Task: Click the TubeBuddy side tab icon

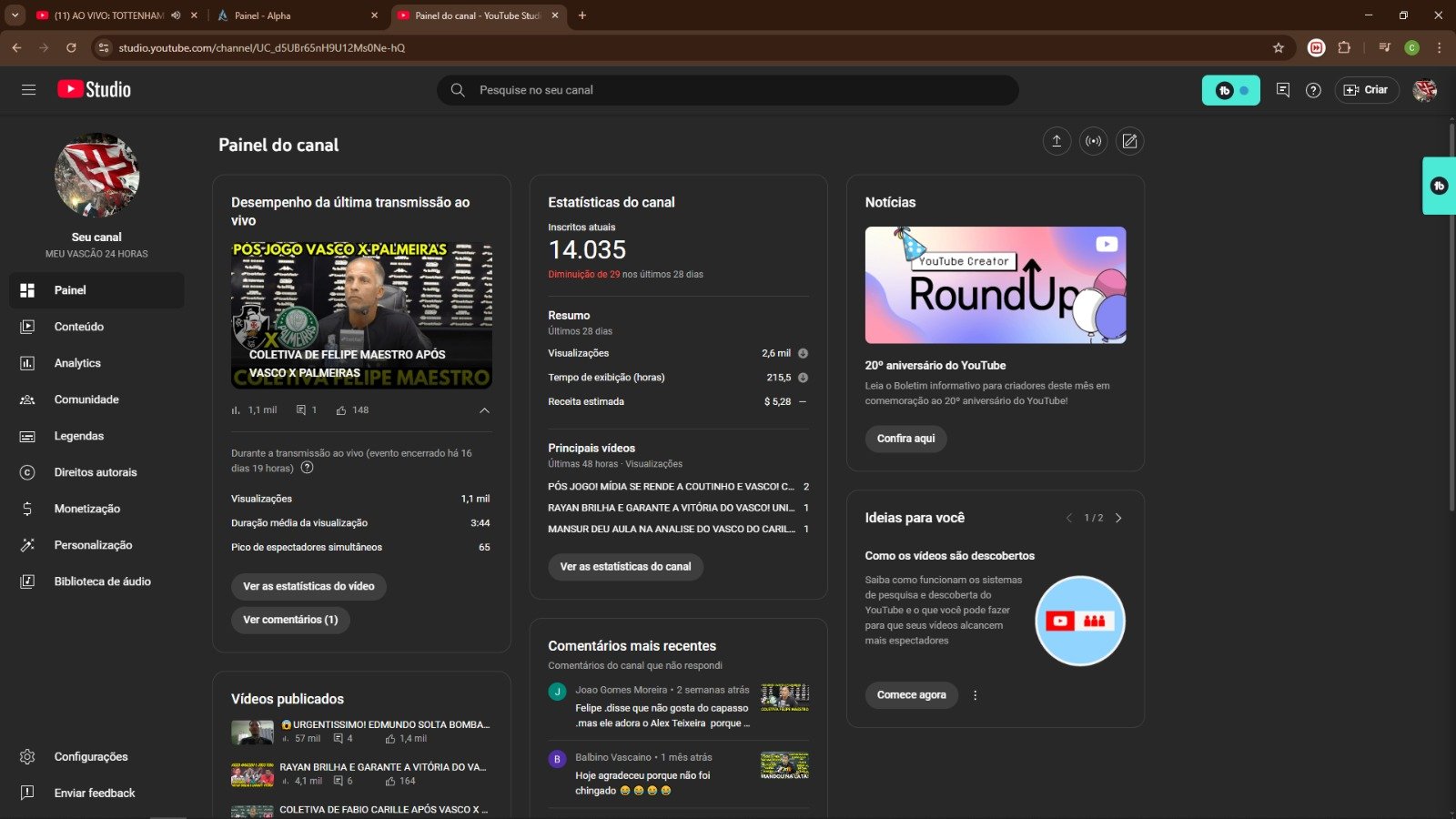Action: coord(1439,186)
